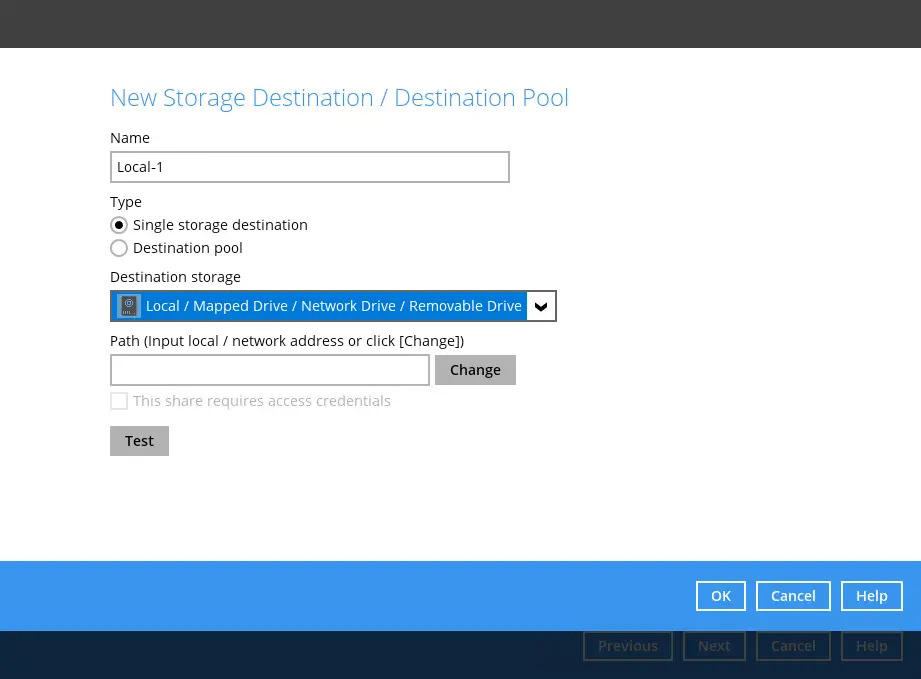
Task: Click the "Destination pool" label text
Action: pos(188,248)
